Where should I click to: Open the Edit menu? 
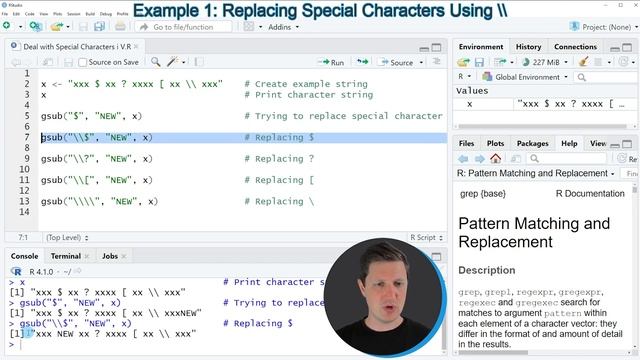(x=16, y=14)
